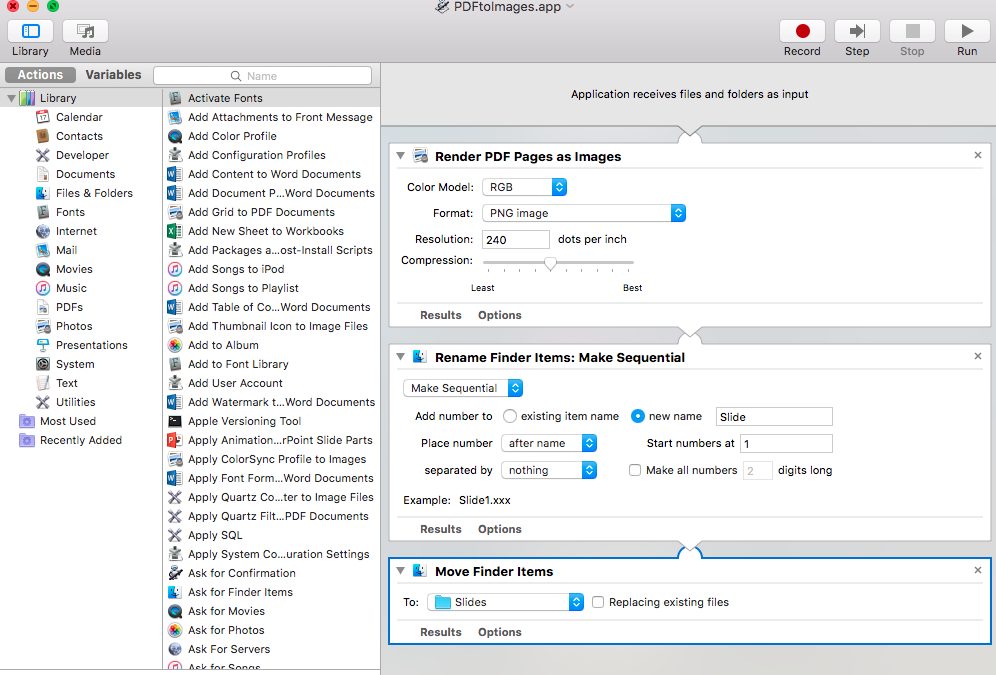Click the 'Start numbers at' field
The width and height of the screenshot is (996, 675).
(786, 443)
